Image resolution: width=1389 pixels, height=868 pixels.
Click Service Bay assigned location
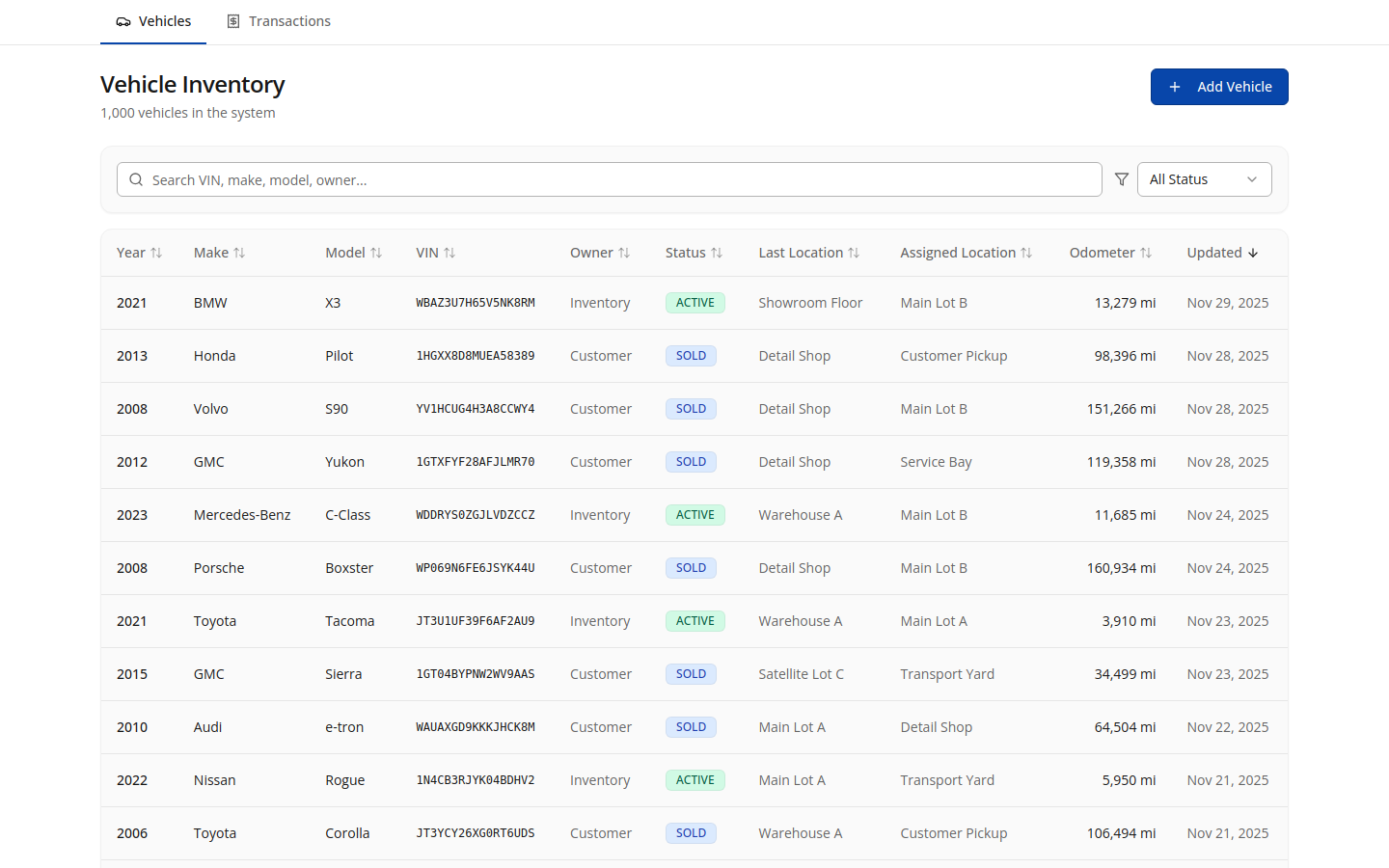point(937,462)
